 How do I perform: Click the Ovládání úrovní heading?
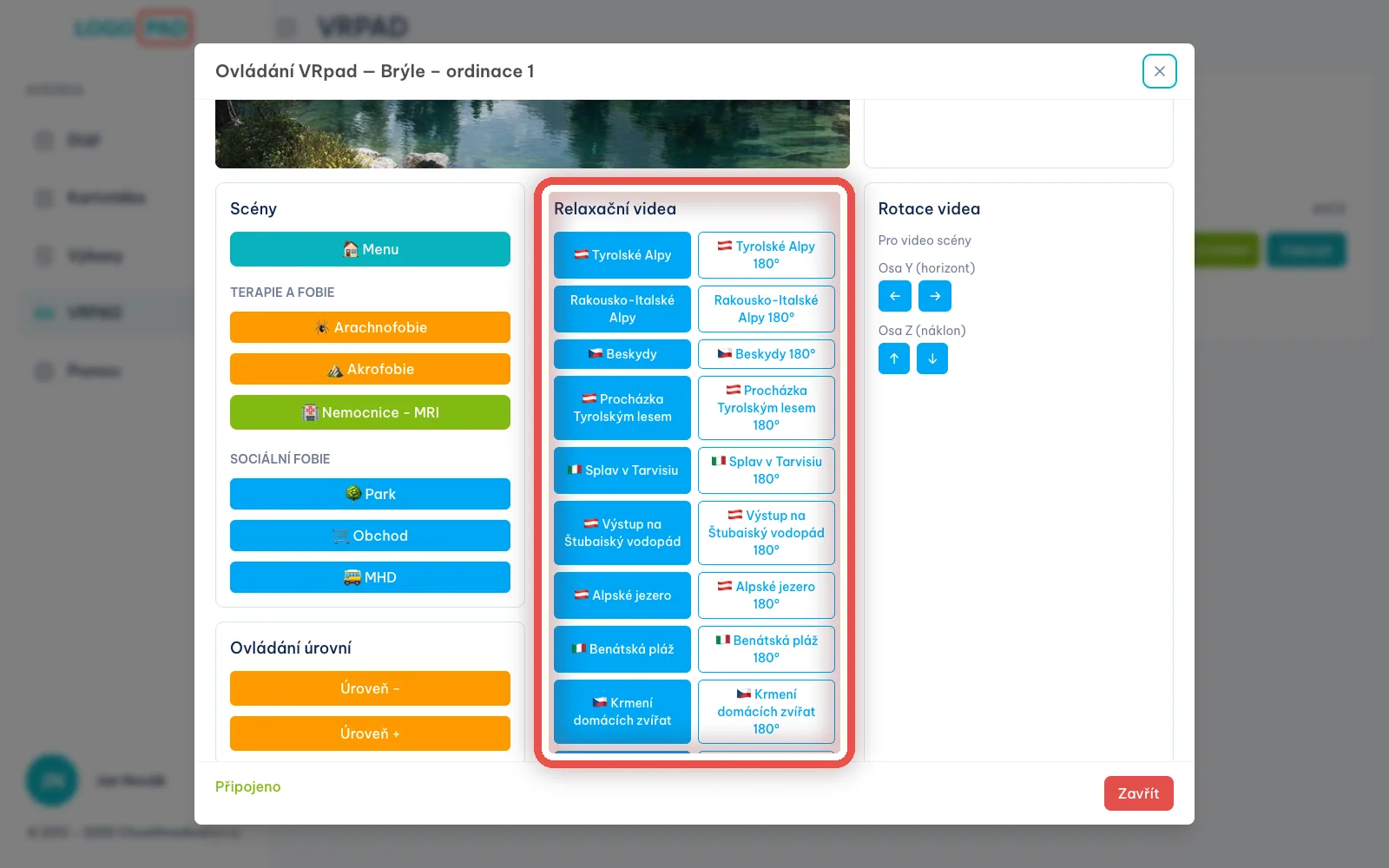coord(291,648)
